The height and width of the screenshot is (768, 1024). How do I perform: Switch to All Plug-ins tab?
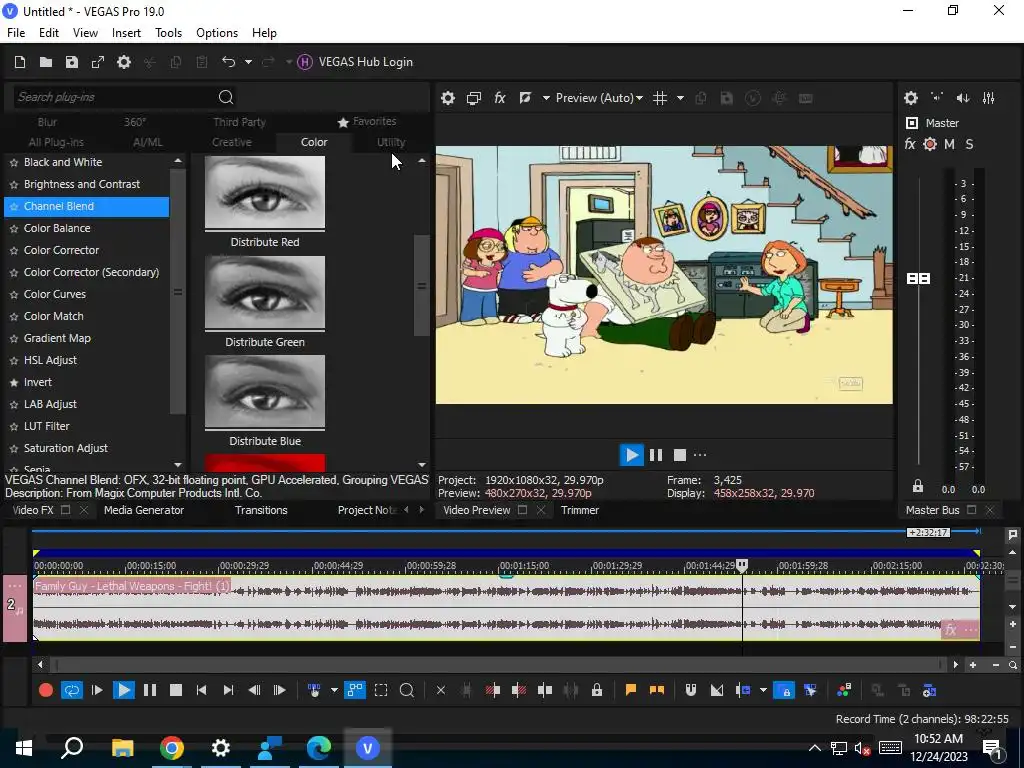point(56,142)
